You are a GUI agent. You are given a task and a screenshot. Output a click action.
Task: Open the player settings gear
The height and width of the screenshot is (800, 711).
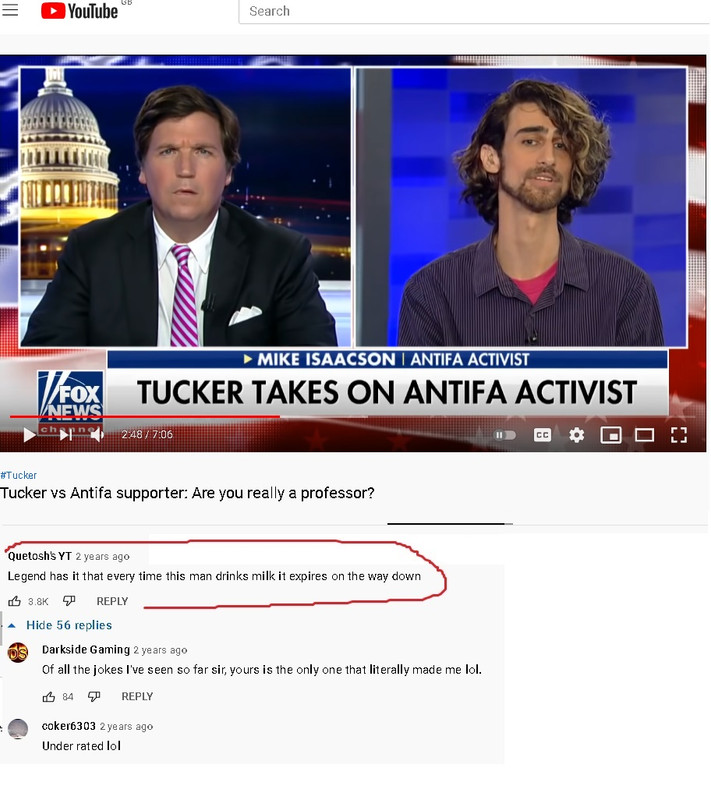576,435
